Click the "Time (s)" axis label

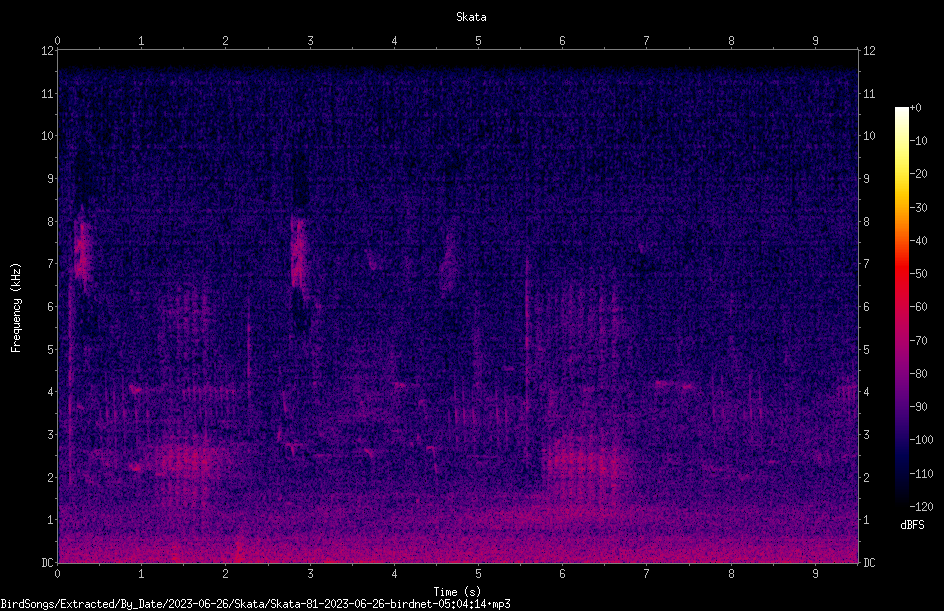click(457, 592)
